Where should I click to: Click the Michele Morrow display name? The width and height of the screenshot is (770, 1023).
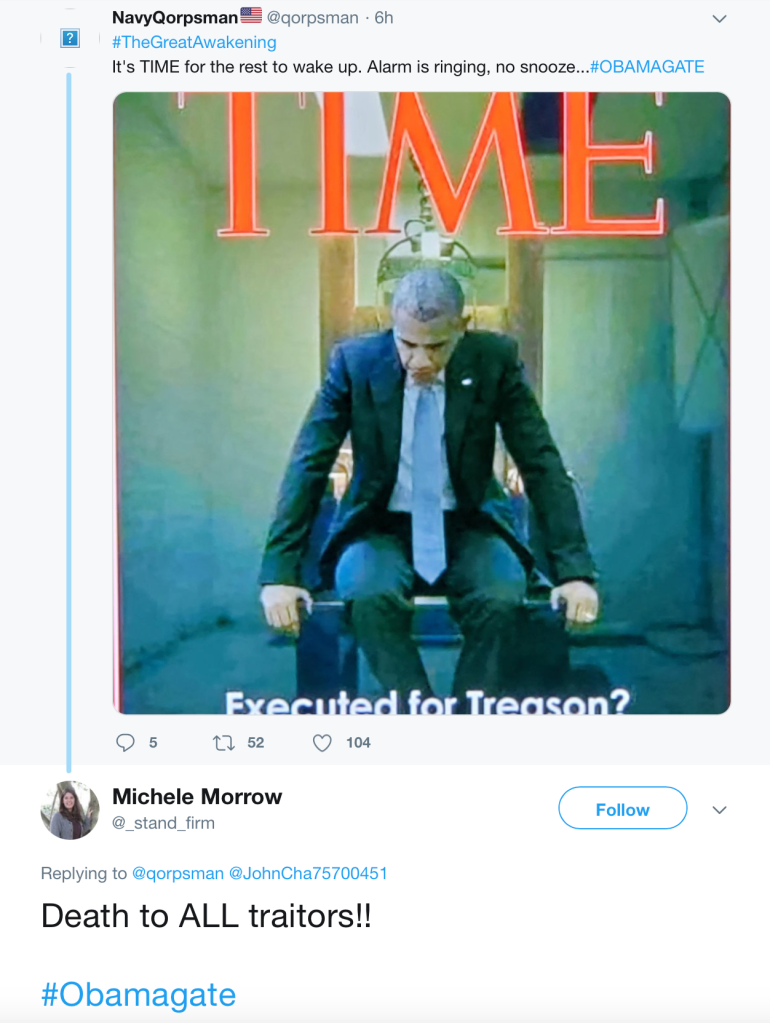coord(197,796)
